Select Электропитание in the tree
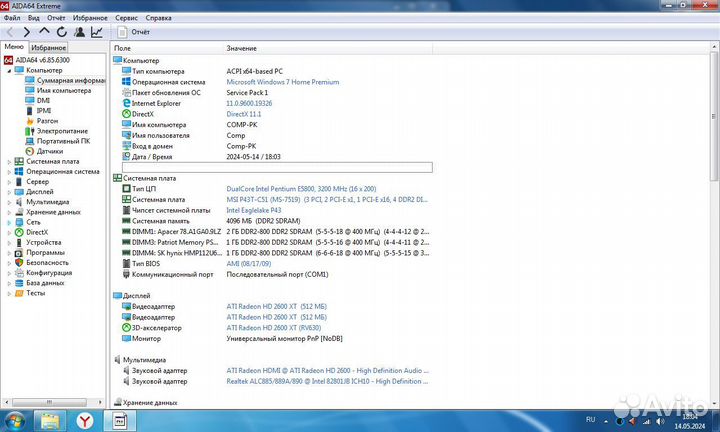 56,131
